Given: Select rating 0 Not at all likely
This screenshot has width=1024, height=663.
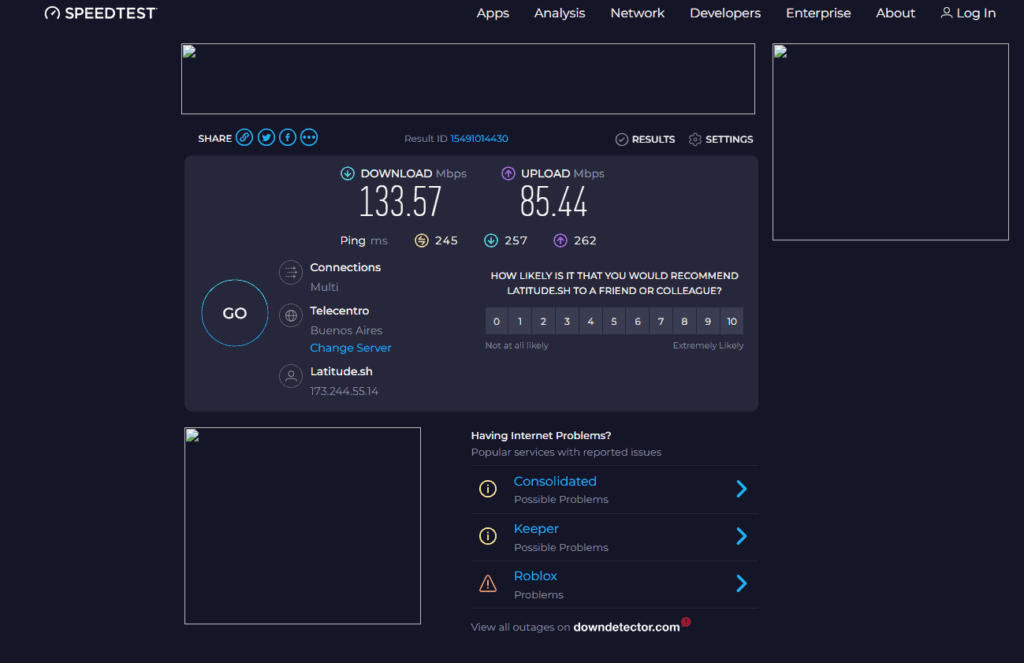Looking at the screenshot, I should point(496,321).
